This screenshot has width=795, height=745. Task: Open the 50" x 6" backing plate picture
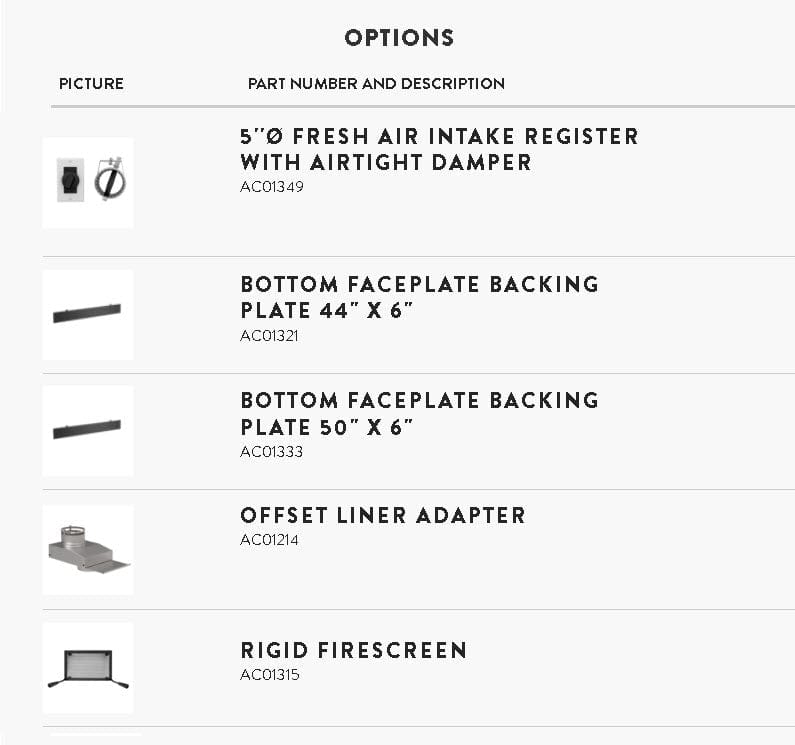click(88, 431)
